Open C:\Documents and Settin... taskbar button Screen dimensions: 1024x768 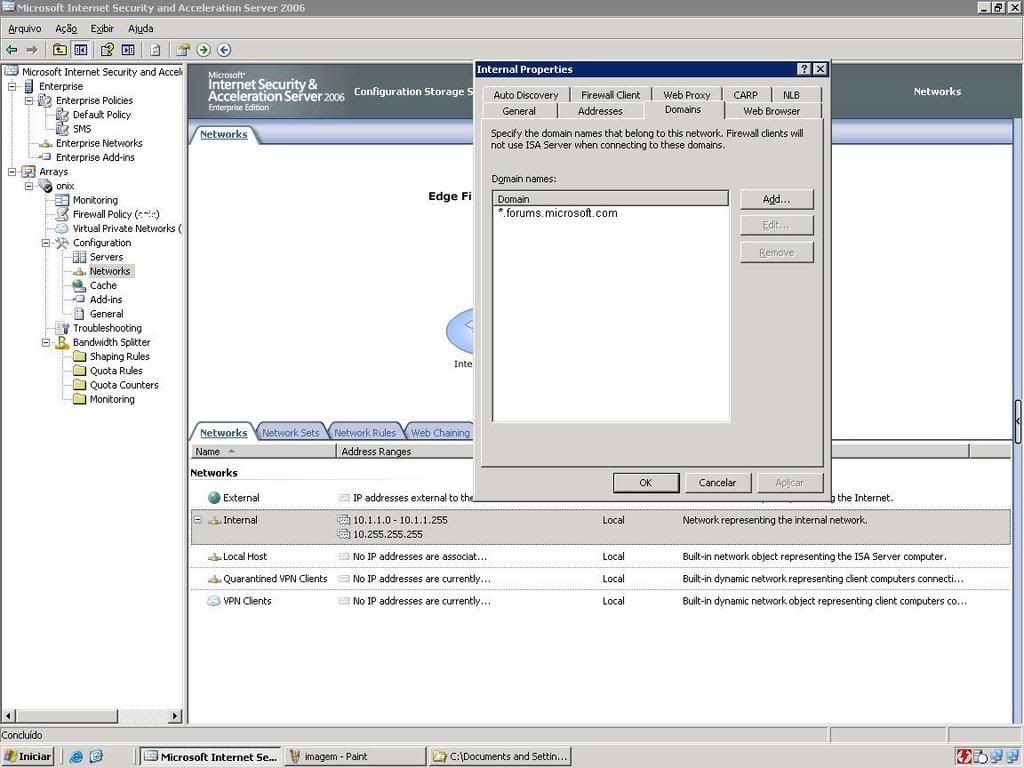(500, 756)
